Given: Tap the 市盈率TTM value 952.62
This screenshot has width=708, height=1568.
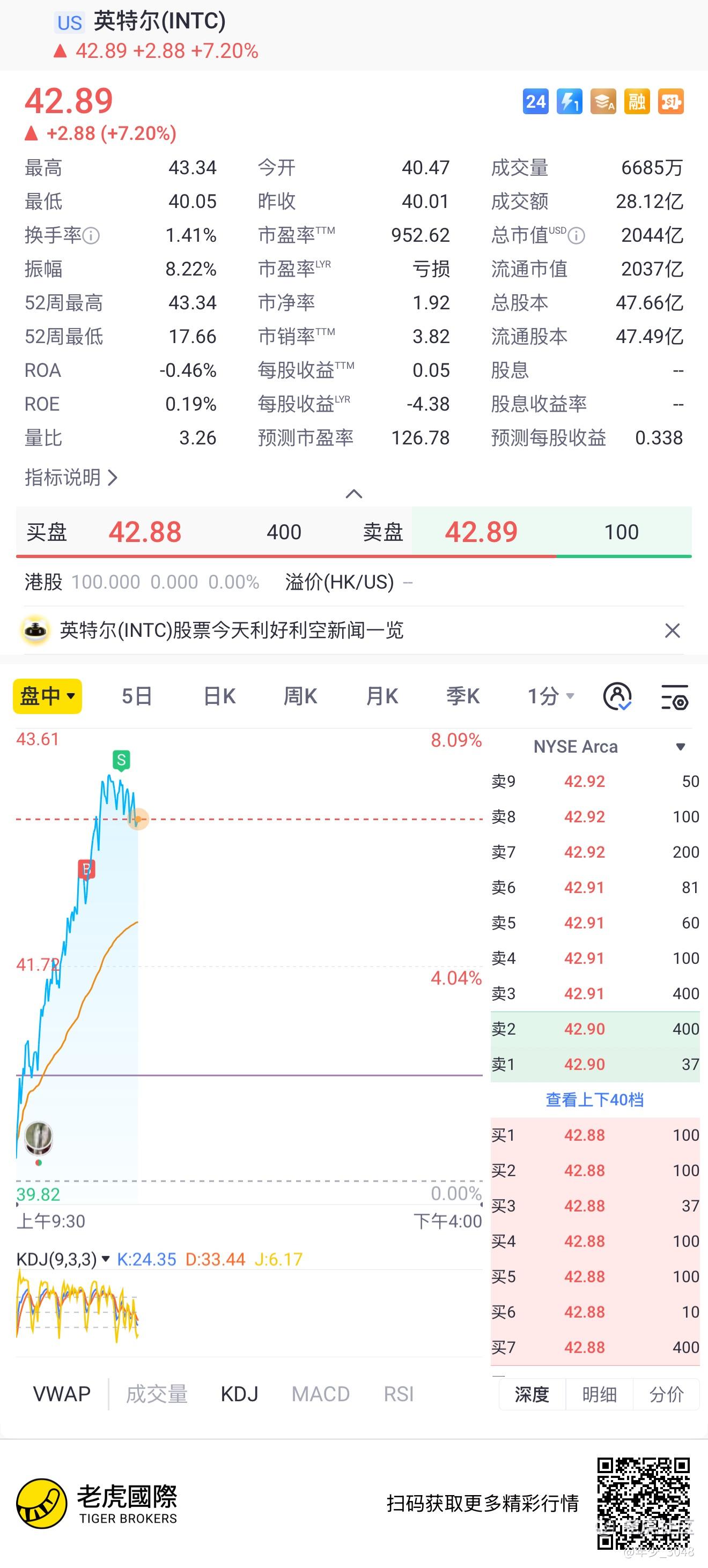Looking at the screenshot, I should pyautogui.click(x=420, y=235).
